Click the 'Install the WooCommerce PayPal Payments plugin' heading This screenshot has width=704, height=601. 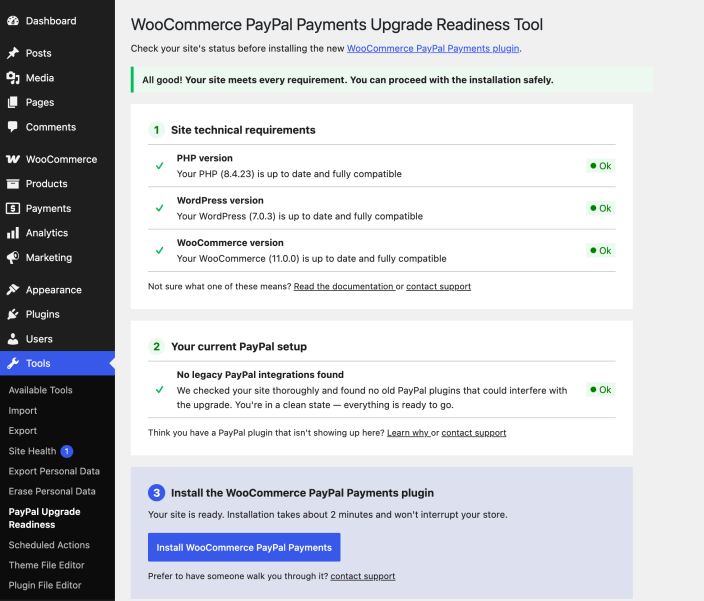point(302,493)
